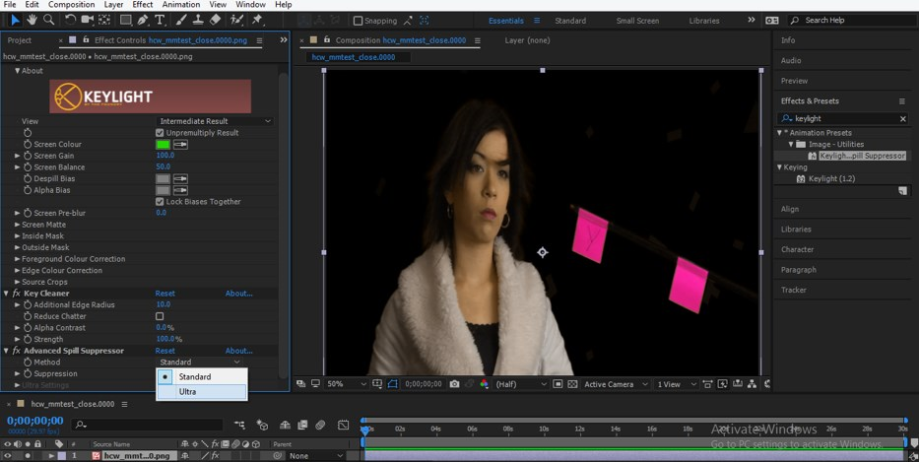The image size is (919, 462).
Task: Switch to Standard workspace
Action: click(x=570, y=21)
